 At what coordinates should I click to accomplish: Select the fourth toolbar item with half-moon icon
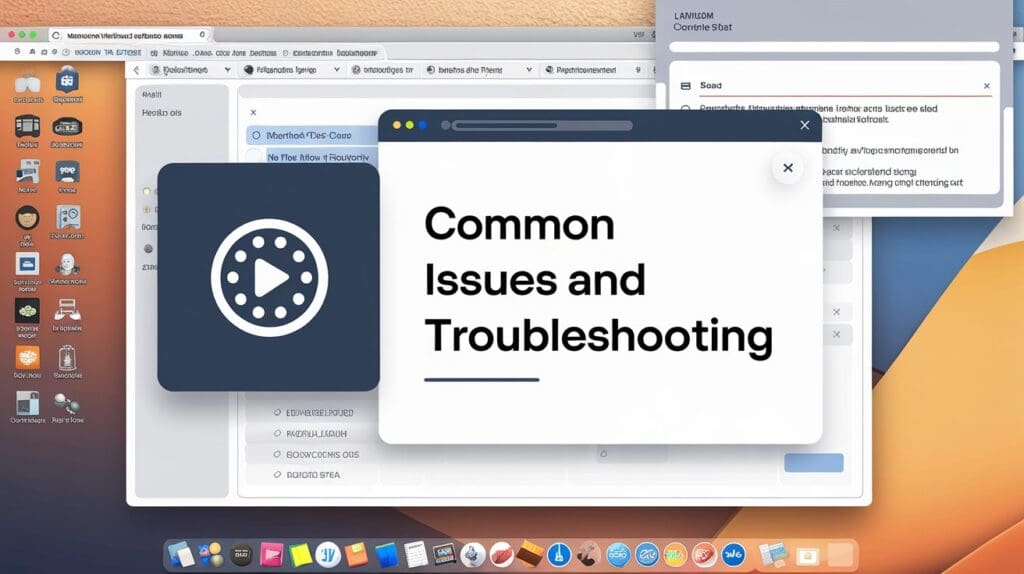tap(465, 70)
